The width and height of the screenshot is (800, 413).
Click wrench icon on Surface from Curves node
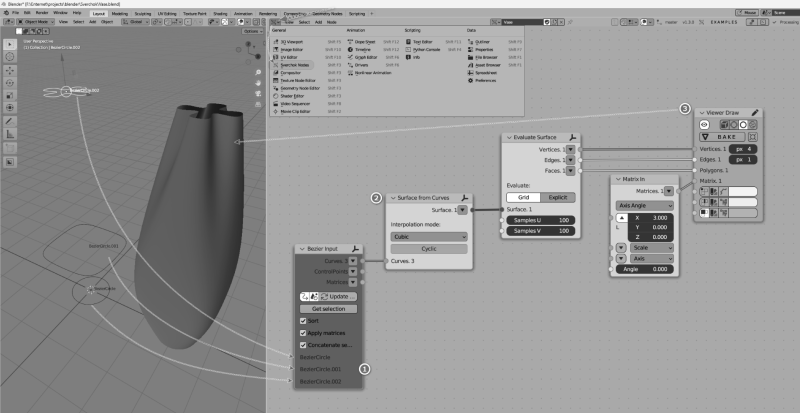click(464, 198)
